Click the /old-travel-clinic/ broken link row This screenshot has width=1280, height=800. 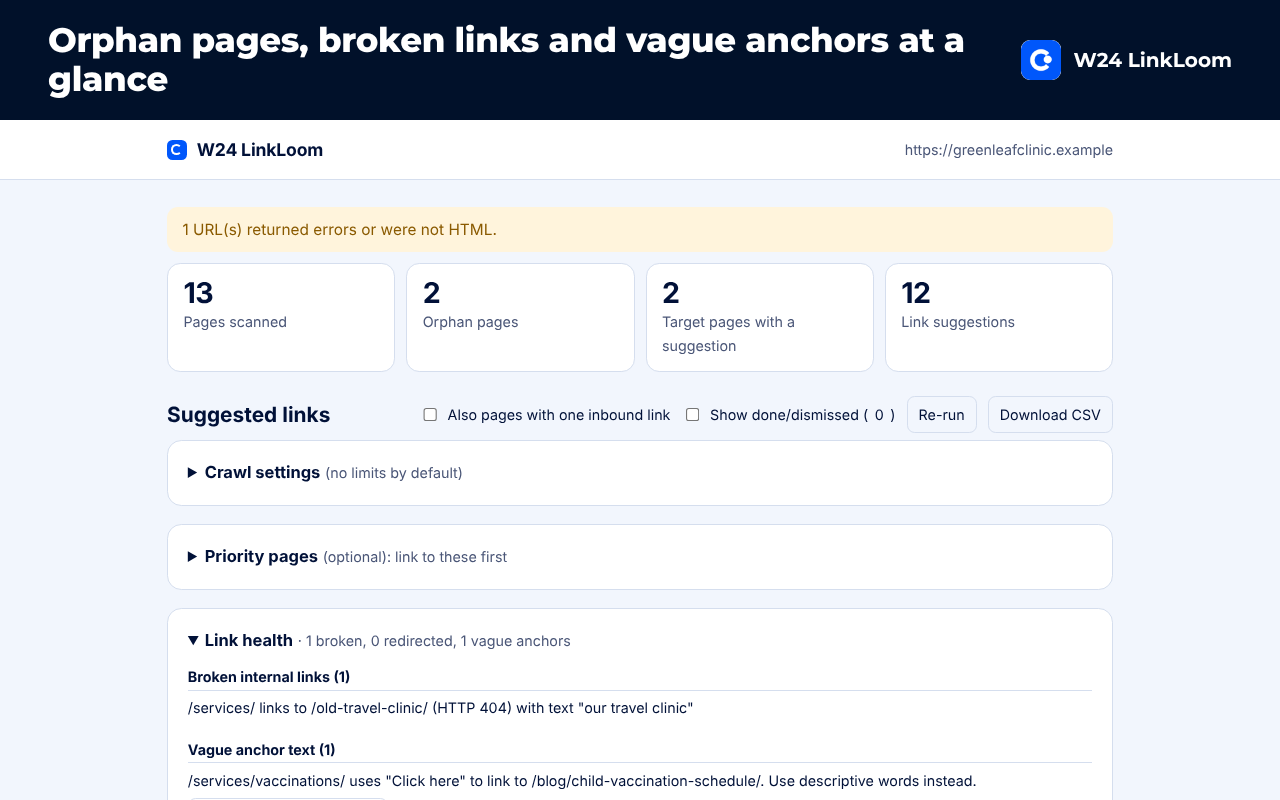[640, 708]
